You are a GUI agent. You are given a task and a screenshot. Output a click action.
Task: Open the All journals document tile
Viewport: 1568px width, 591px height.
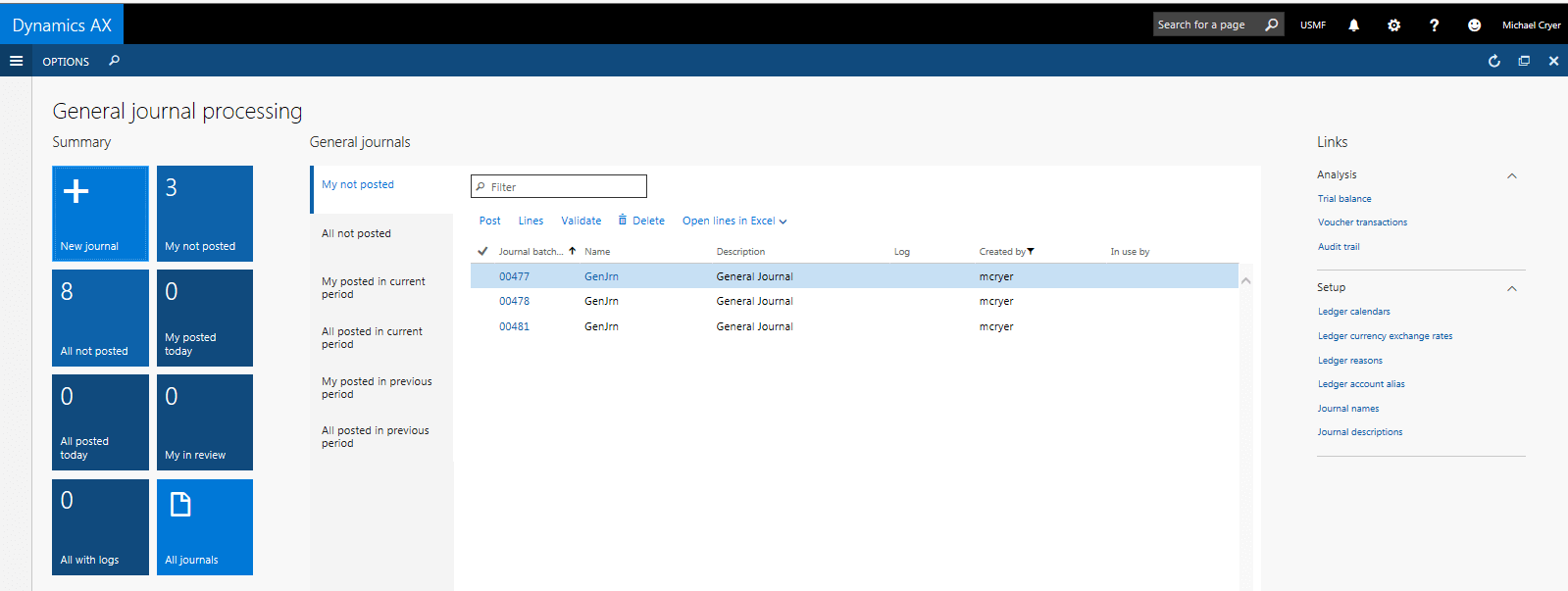(x=205, y=526)
